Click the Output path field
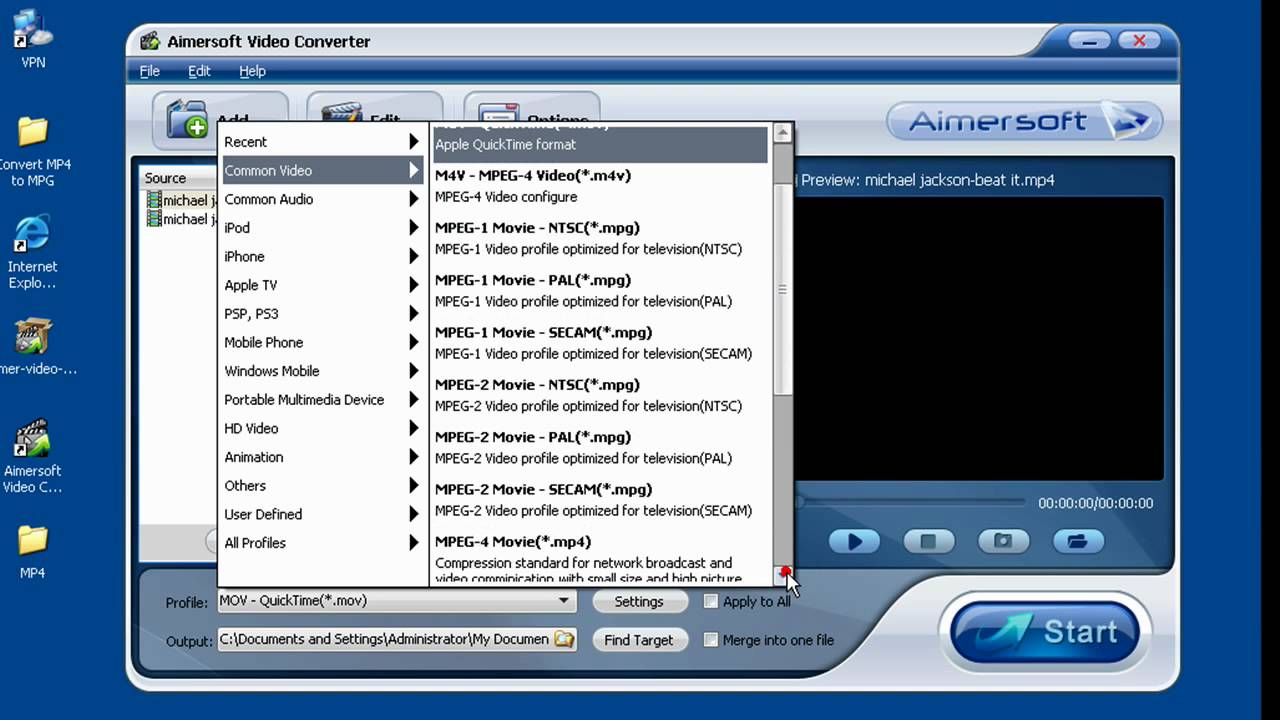 (x=385, y=639)
